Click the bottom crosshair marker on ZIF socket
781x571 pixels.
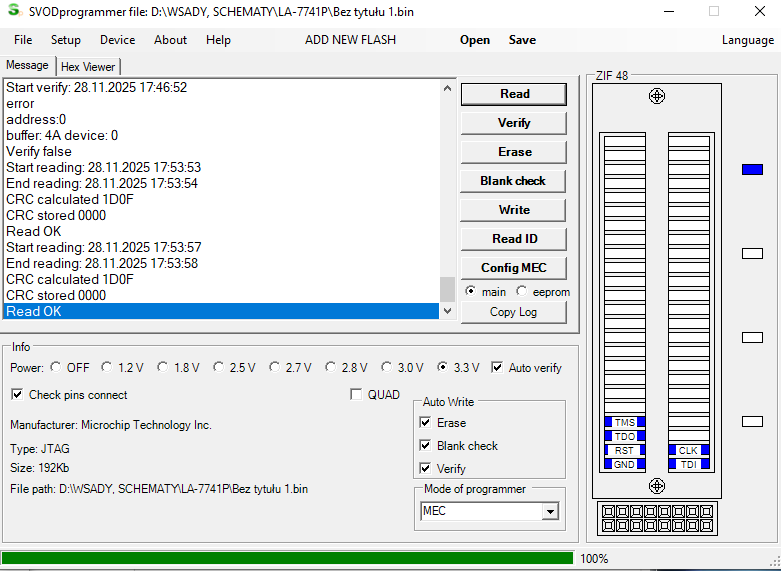[657, 486]
